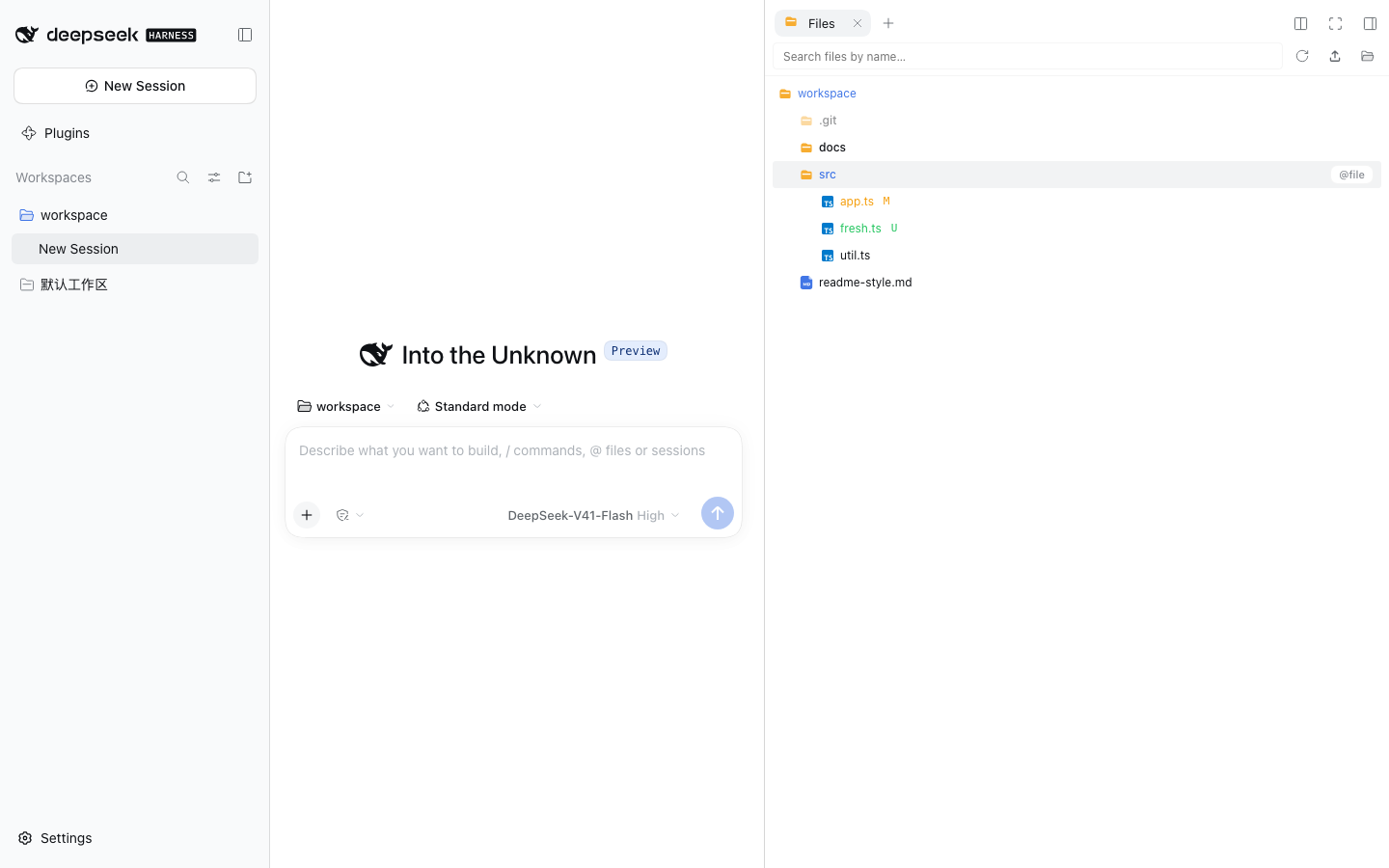Hide the right side panel

[x=1370, y=23]
